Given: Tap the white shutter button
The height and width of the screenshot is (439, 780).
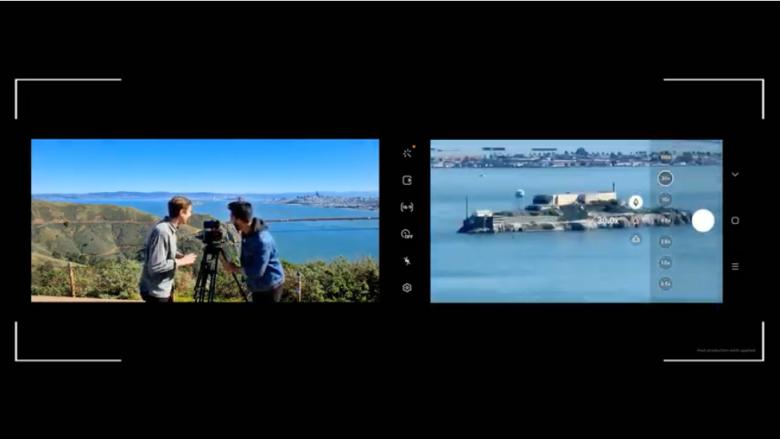Looking at the screenshot, I should [703, 220].
